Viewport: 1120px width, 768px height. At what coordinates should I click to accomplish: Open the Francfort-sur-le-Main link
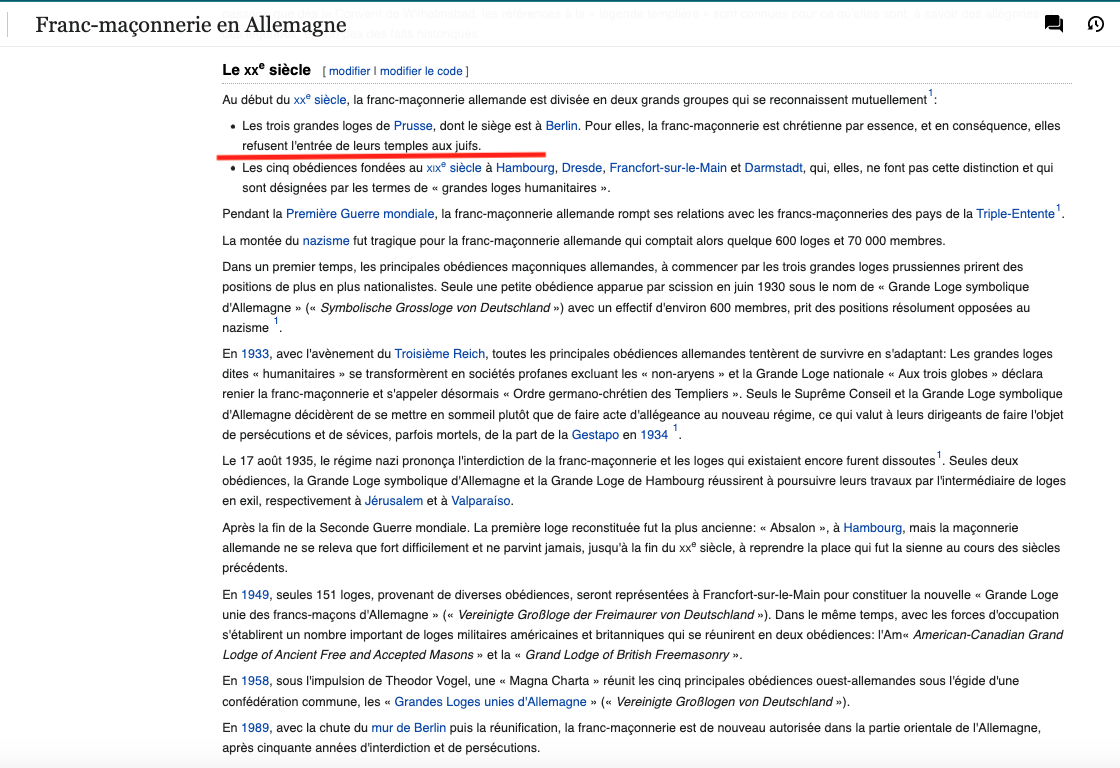coord(667,168)
